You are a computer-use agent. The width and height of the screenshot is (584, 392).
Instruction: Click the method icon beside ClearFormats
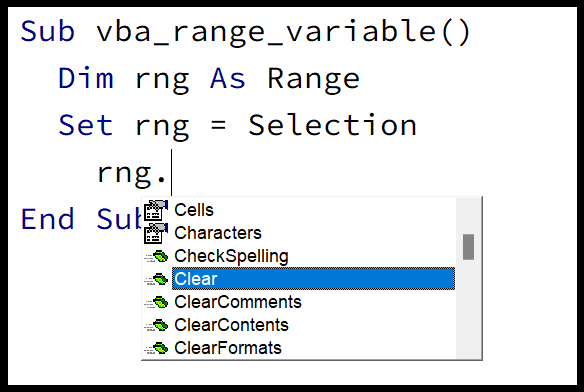tap(156, 348)
